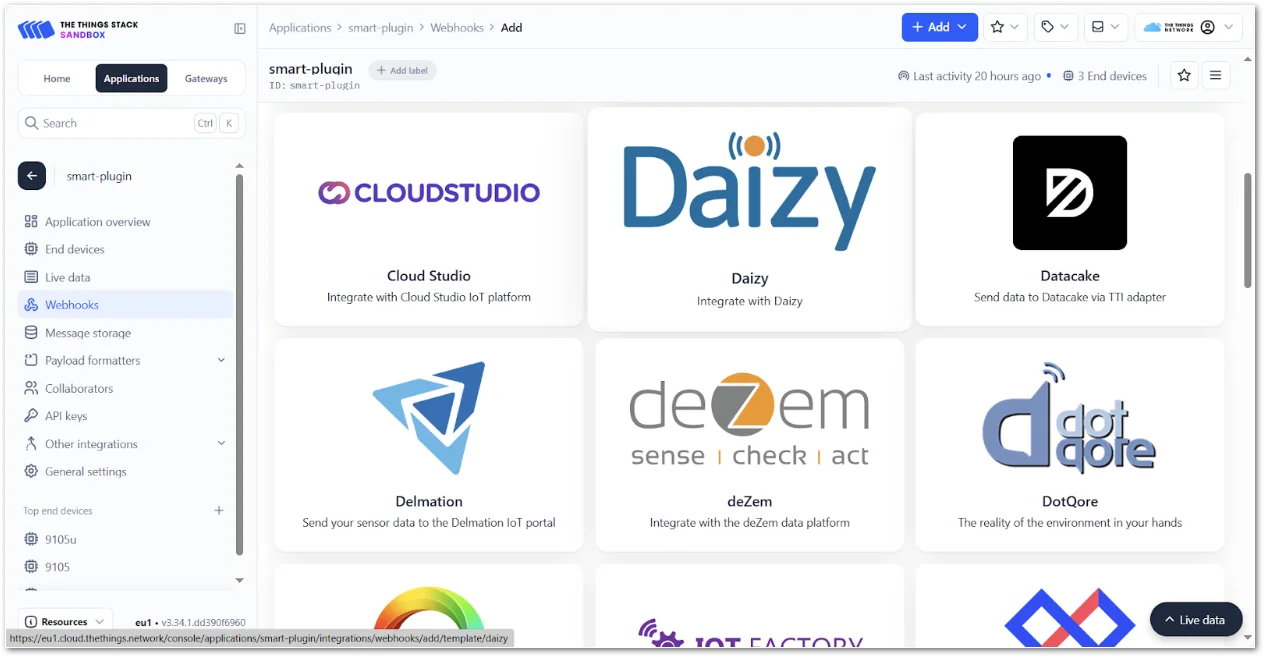
Task: Select the Datacake webhook template
Action: [1070, 219]
